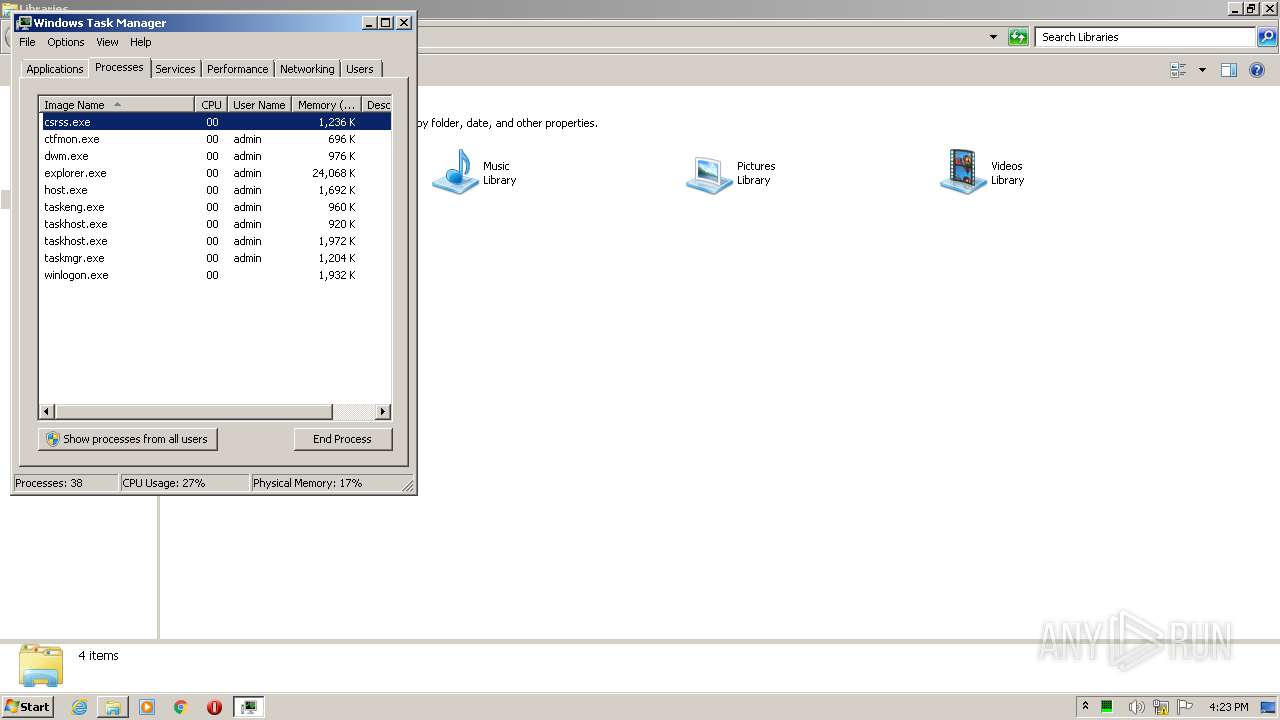Screen dimensions: 1280x720
Task: Switch to the Applications tab
Action: [54, 69]
